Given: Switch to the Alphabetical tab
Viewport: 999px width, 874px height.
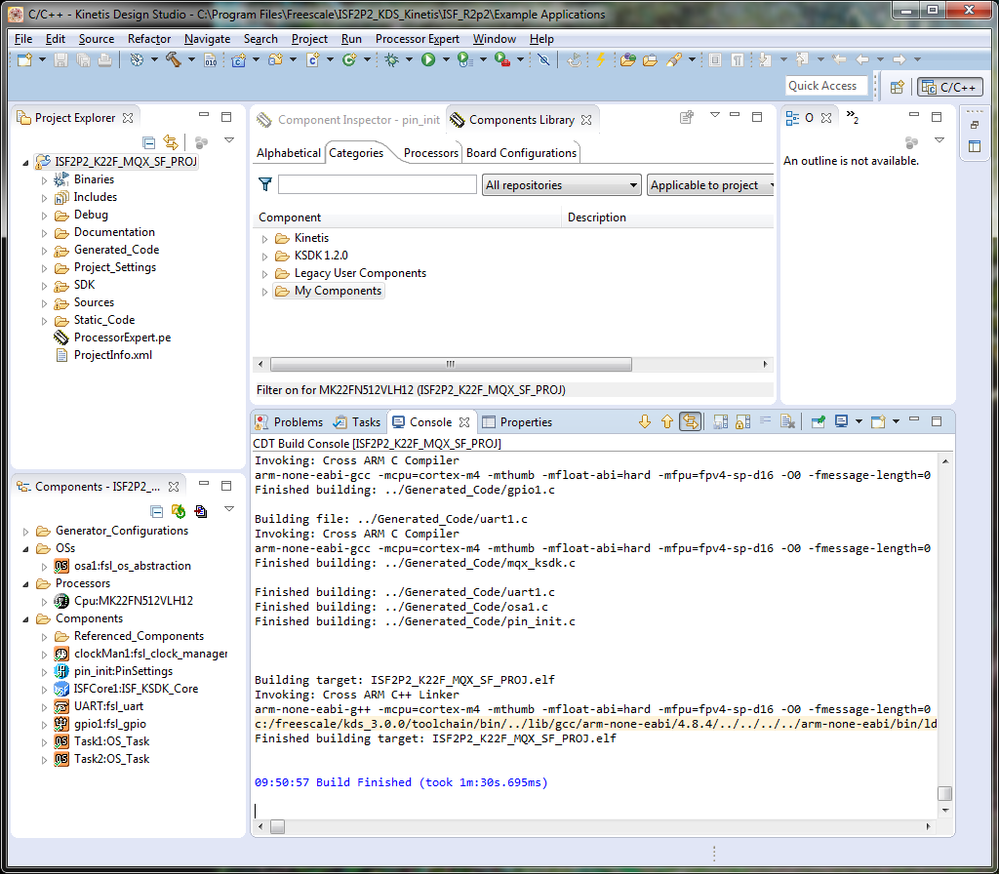Looking at the screenshot, I should coord(288,153).
